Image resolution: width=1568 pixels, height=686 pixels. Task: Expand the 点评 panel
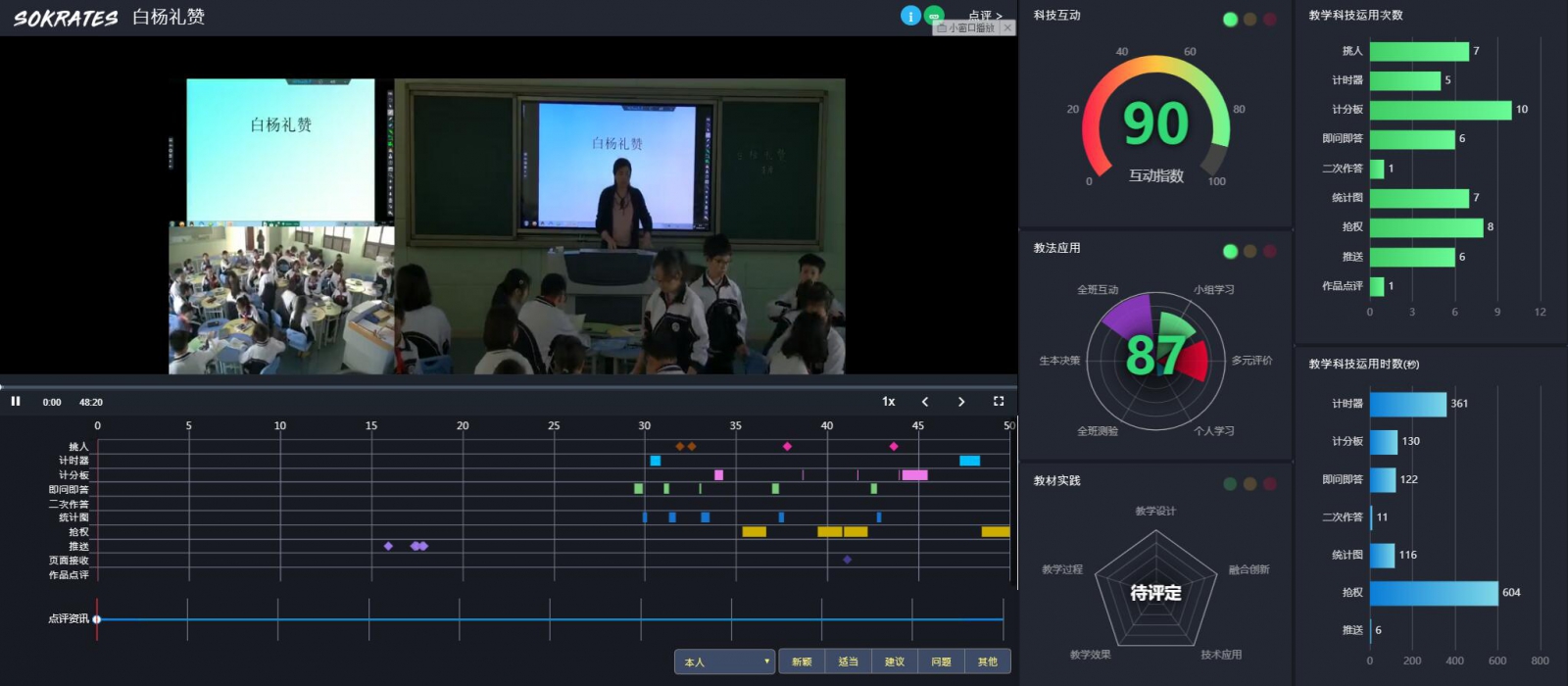[984, 16]
